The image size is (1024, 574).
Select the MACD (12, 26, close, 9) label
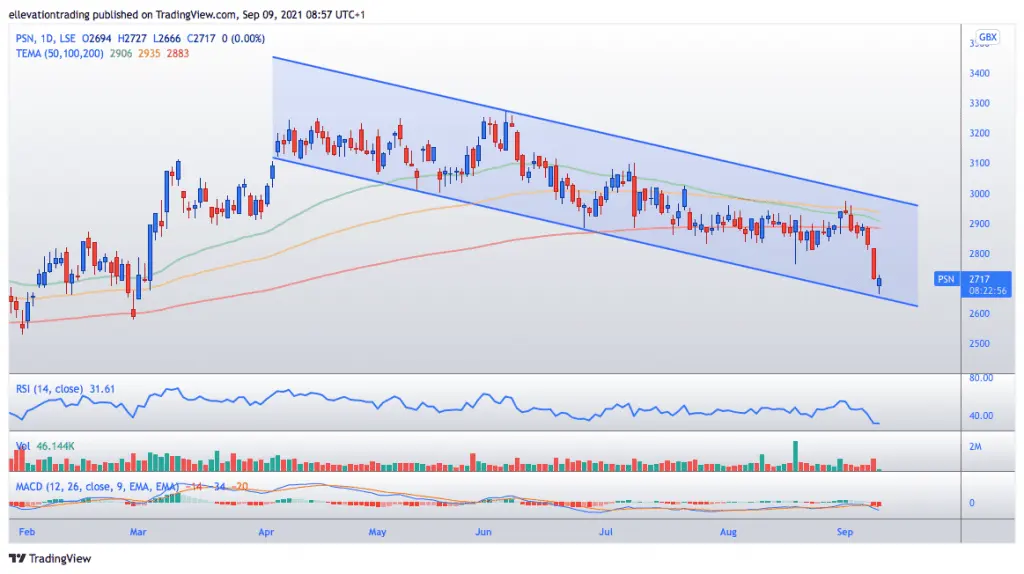[97, 486]
